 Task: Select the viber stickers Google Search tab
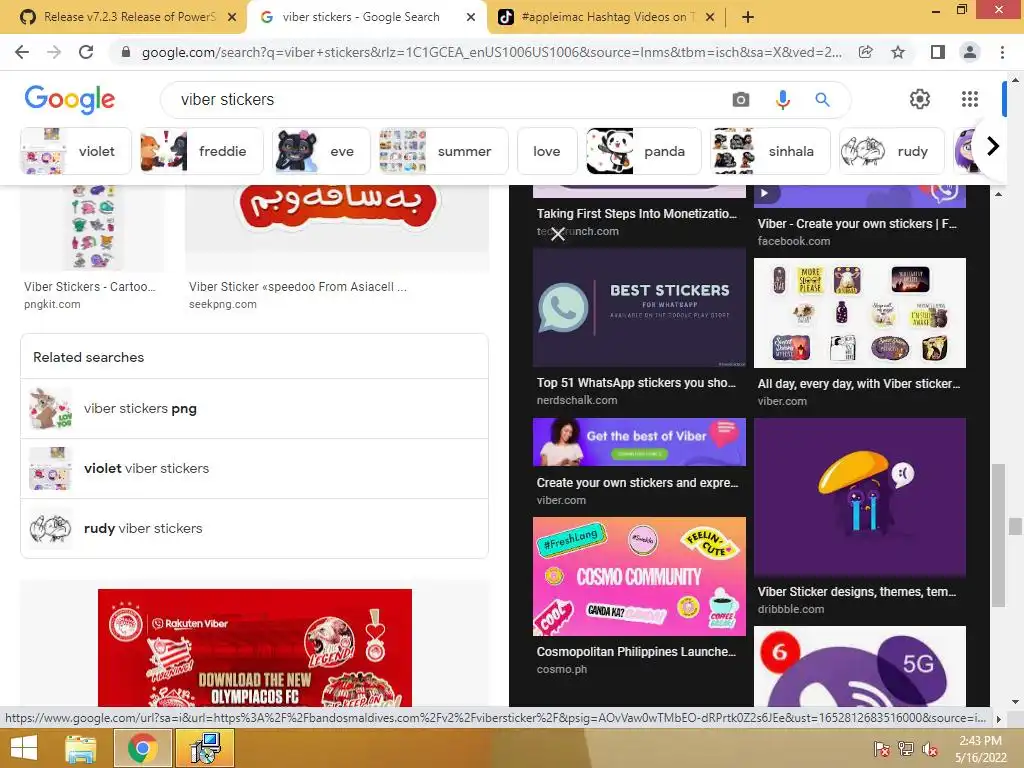click(x=361, y=17)
